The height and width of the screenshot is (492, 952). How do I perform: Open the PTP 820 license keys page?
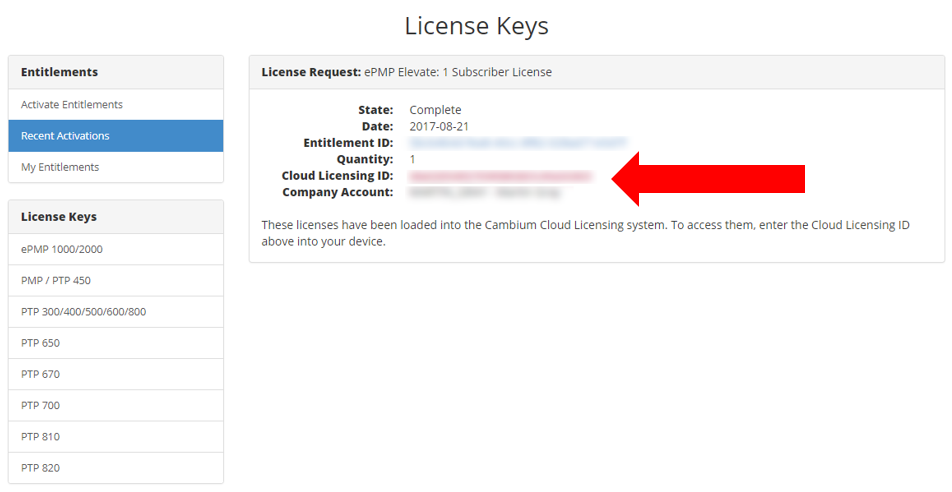click(x=41, y=468)
